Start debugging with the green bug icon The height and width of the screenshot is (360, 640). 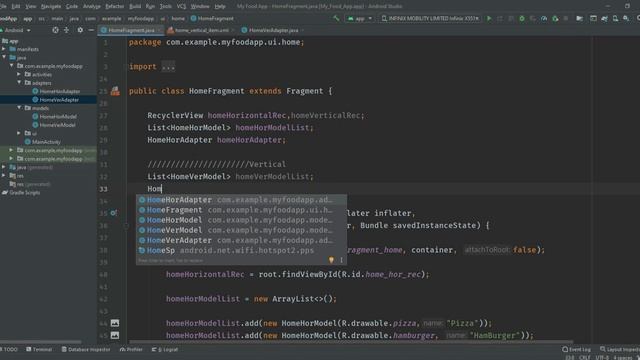pos(522,18)
